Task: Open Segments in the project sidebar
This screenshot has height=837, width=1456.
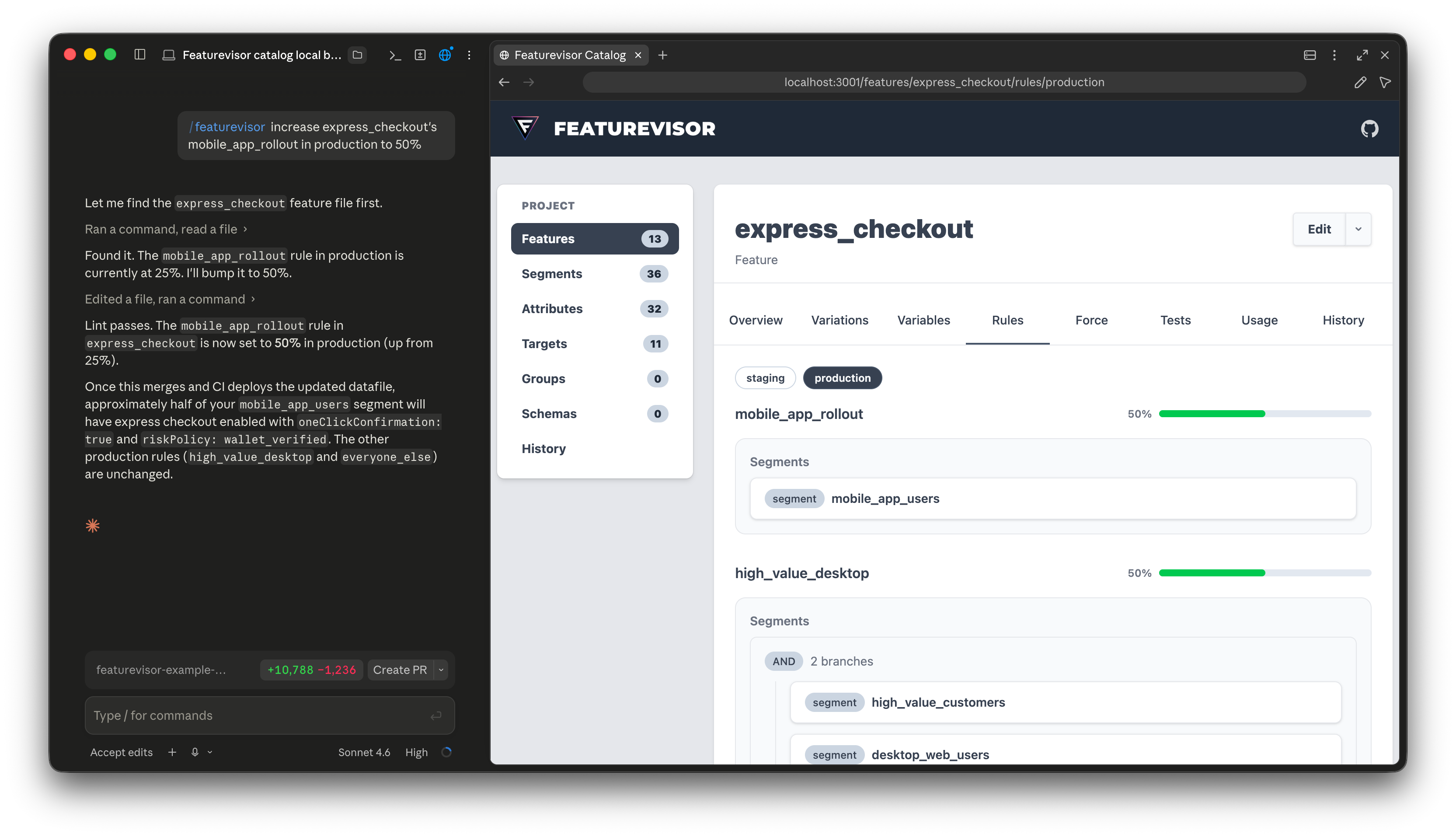Action: coord(594,274)
